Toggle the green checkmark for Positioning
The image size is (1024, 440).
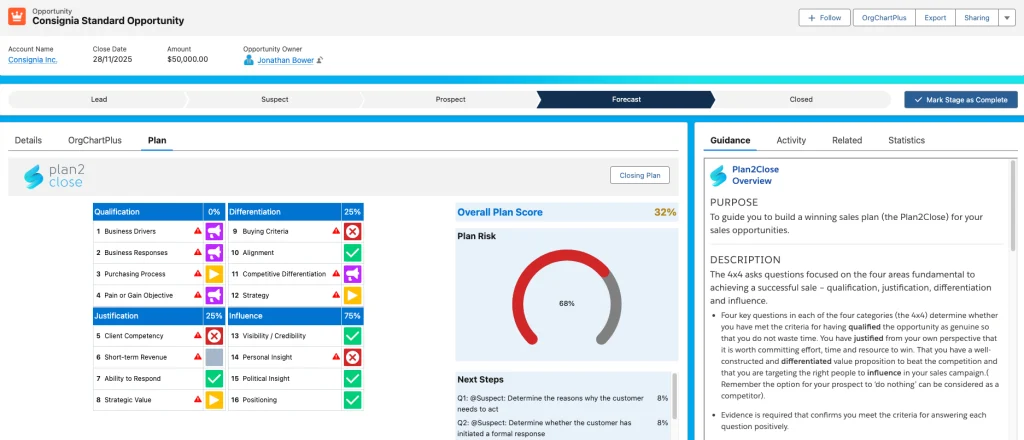coord(352,400)
